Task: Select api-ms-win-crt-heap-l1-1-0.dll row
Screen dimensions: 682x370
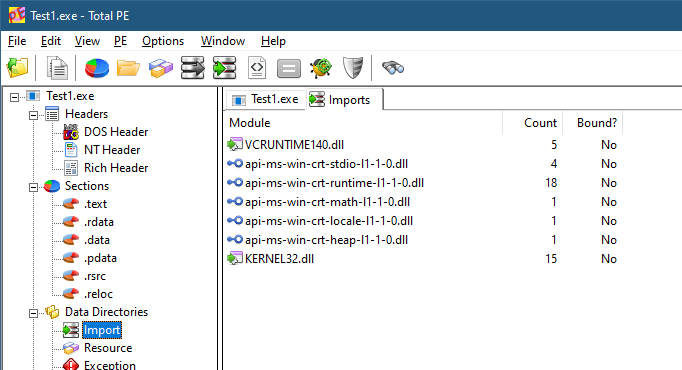Action: [x=423, y=240]
